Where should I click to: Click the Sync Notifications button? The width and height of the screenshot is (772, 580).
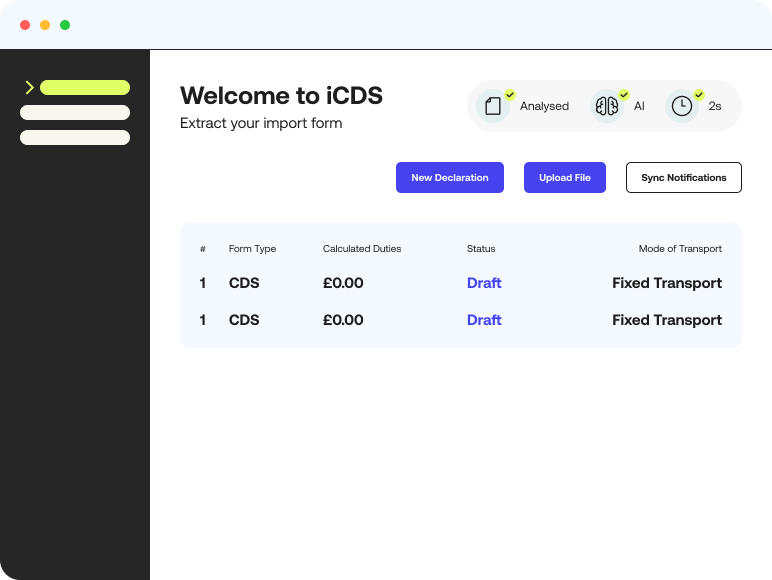(683, 177)
